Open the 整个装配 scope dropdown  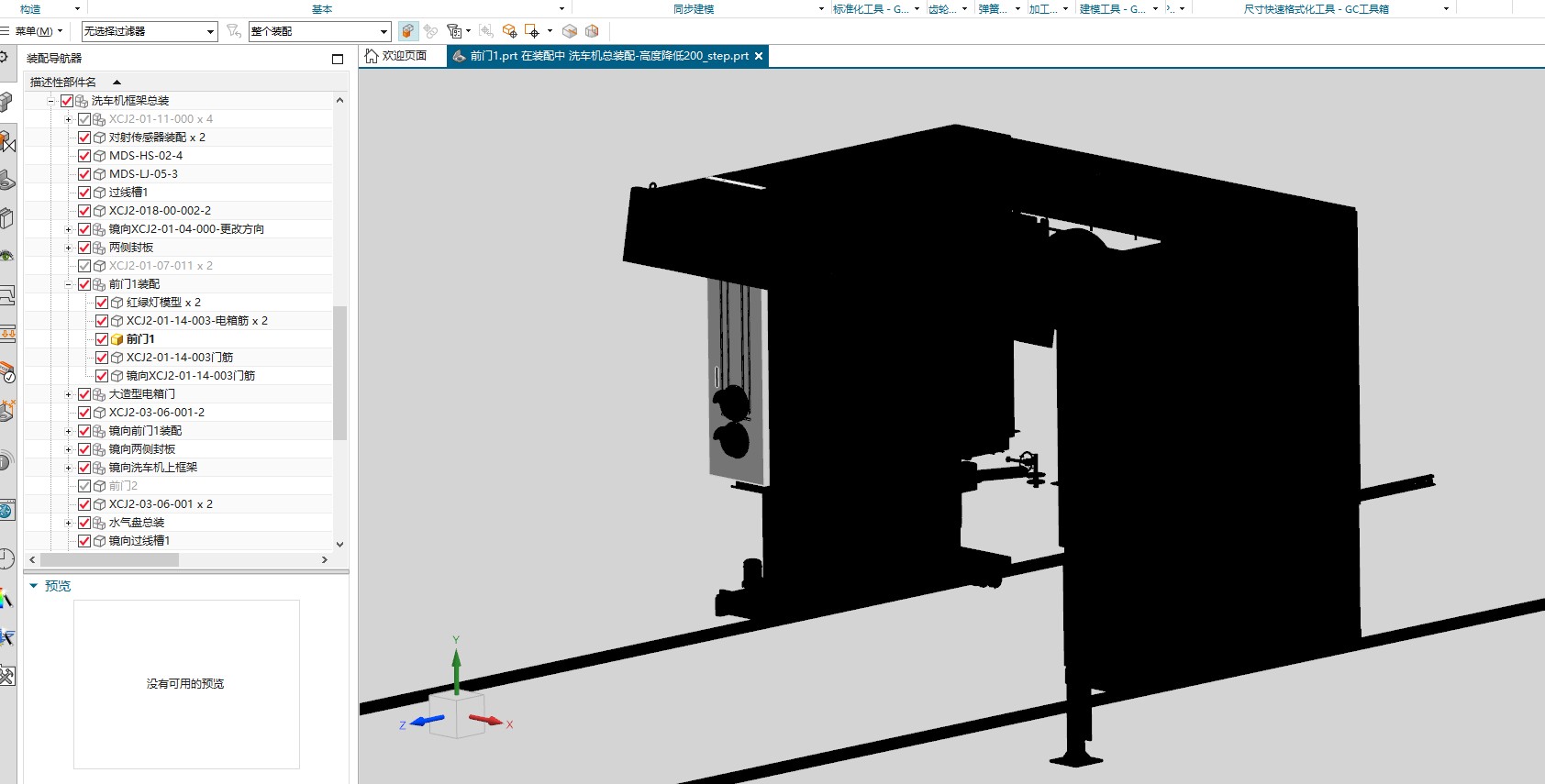[319, 31]
